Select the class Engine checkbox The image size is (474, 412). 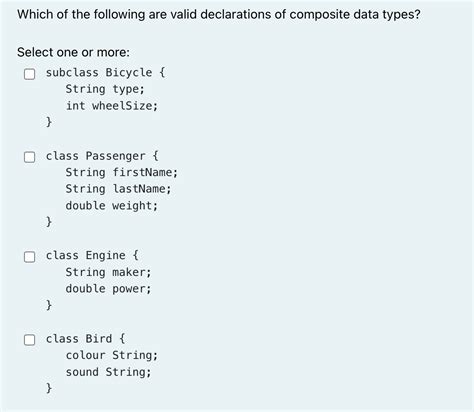tap(29, 256)
